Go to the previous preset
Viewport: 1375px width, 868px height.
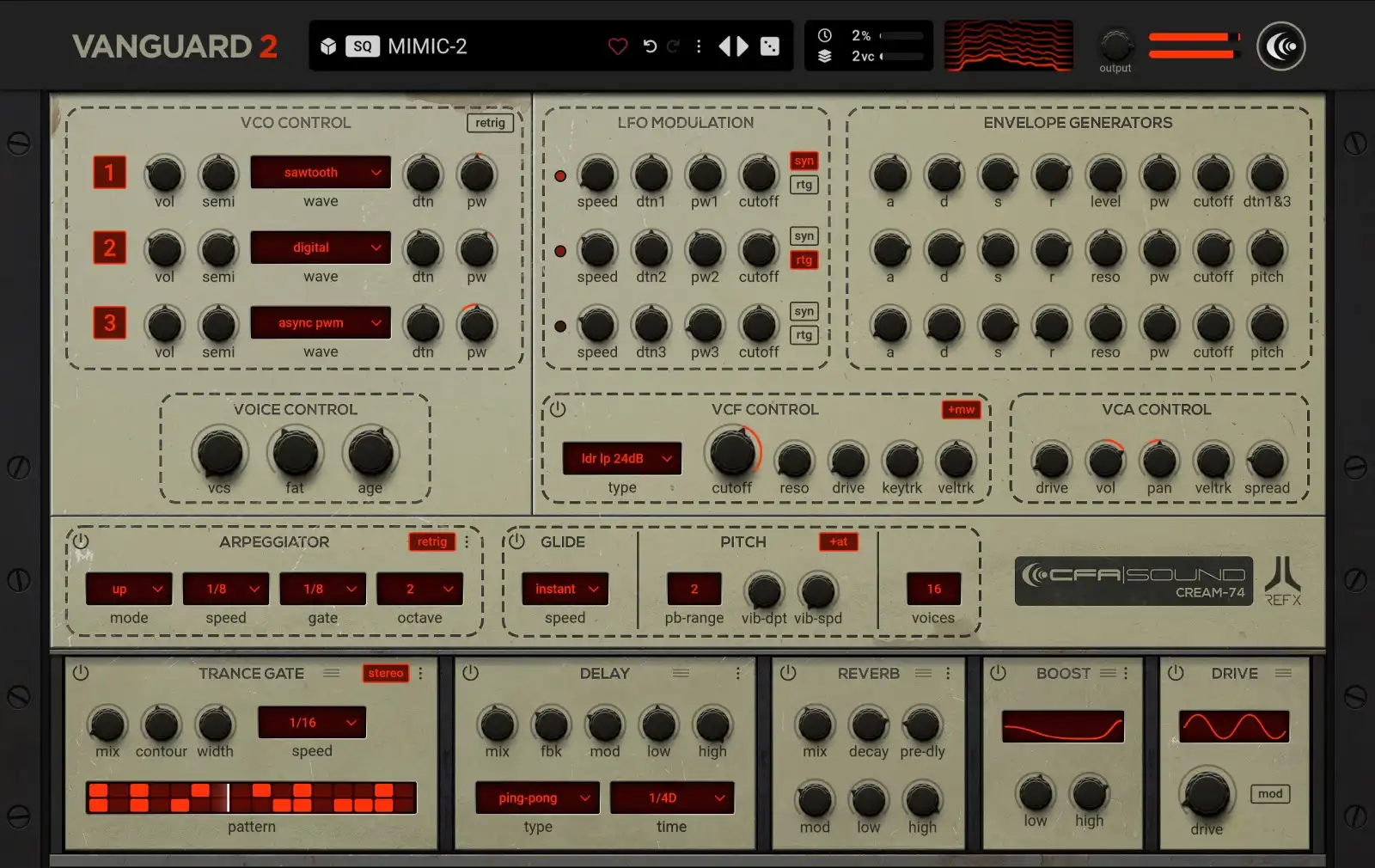tap(724, 46)
